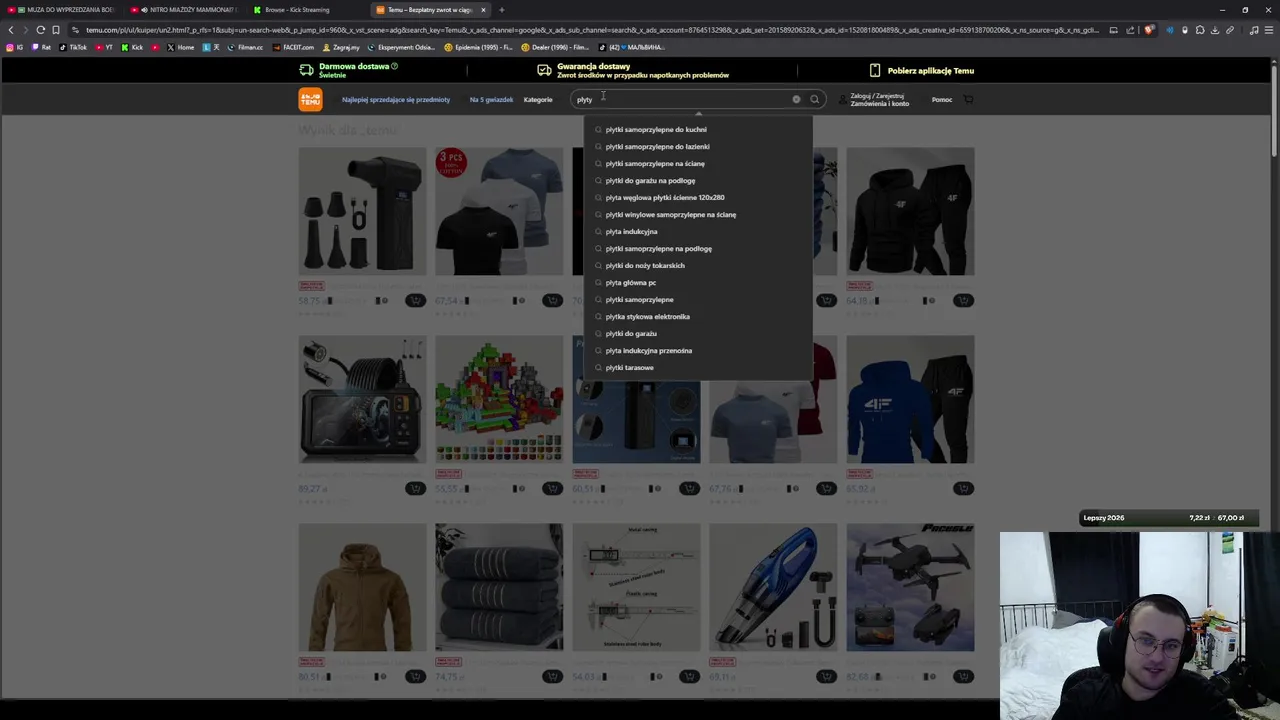Select suggestion płytki do garażu na podłogę
The width and height of the screenshot is (1280, 720).
coord(698,180)
